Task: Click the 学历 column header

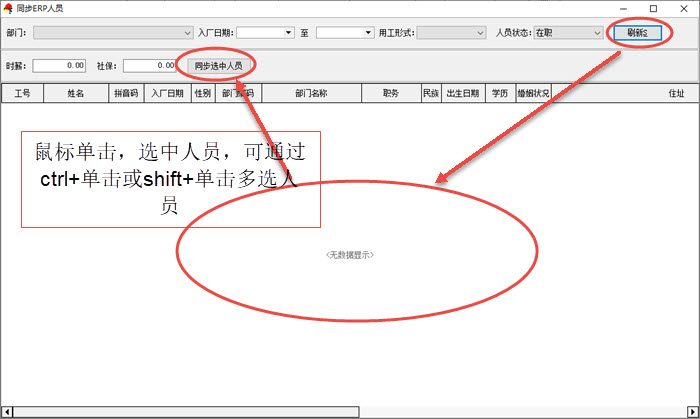Action: click(500, 93)
